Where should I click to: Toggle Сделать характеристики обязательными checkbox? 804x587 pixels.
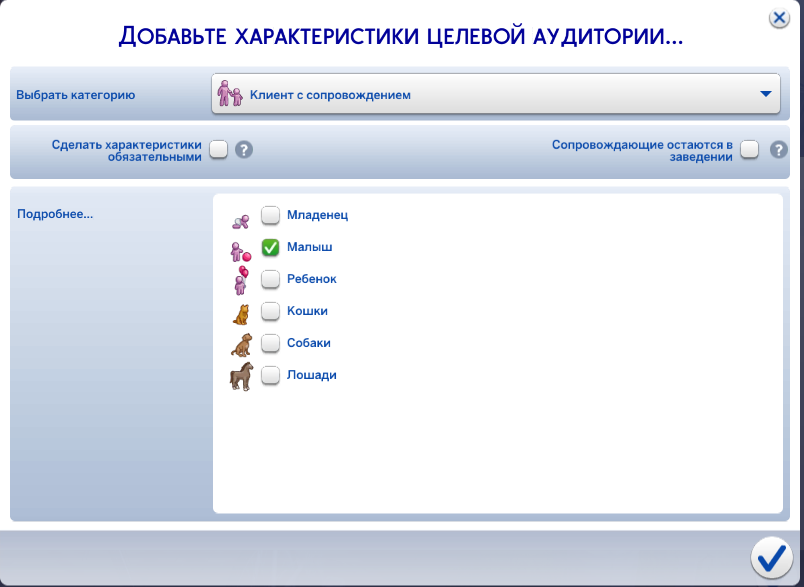(218, 150)
